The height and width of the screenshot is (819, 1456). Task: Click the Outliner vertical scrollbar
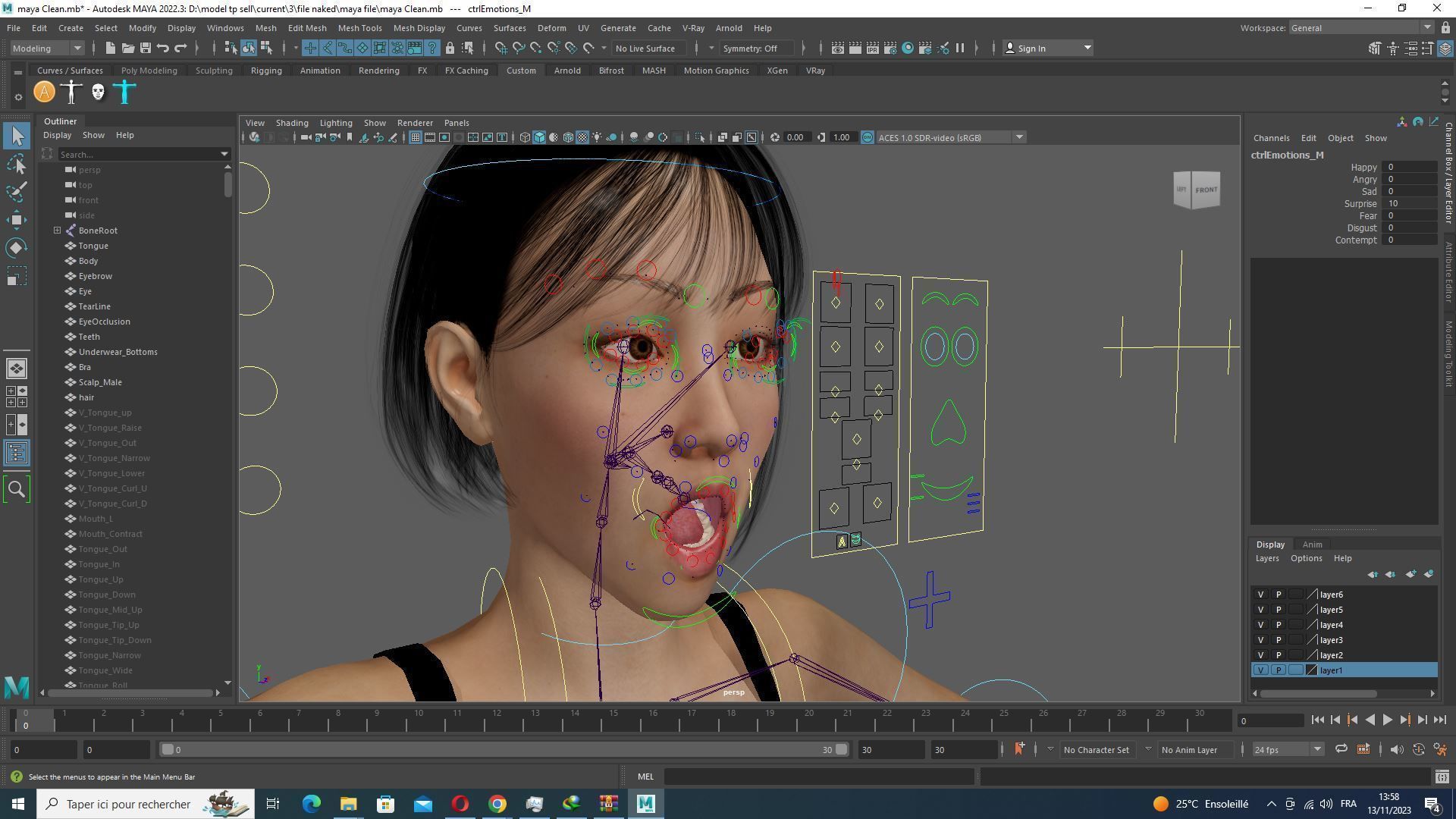pos(227,186)
